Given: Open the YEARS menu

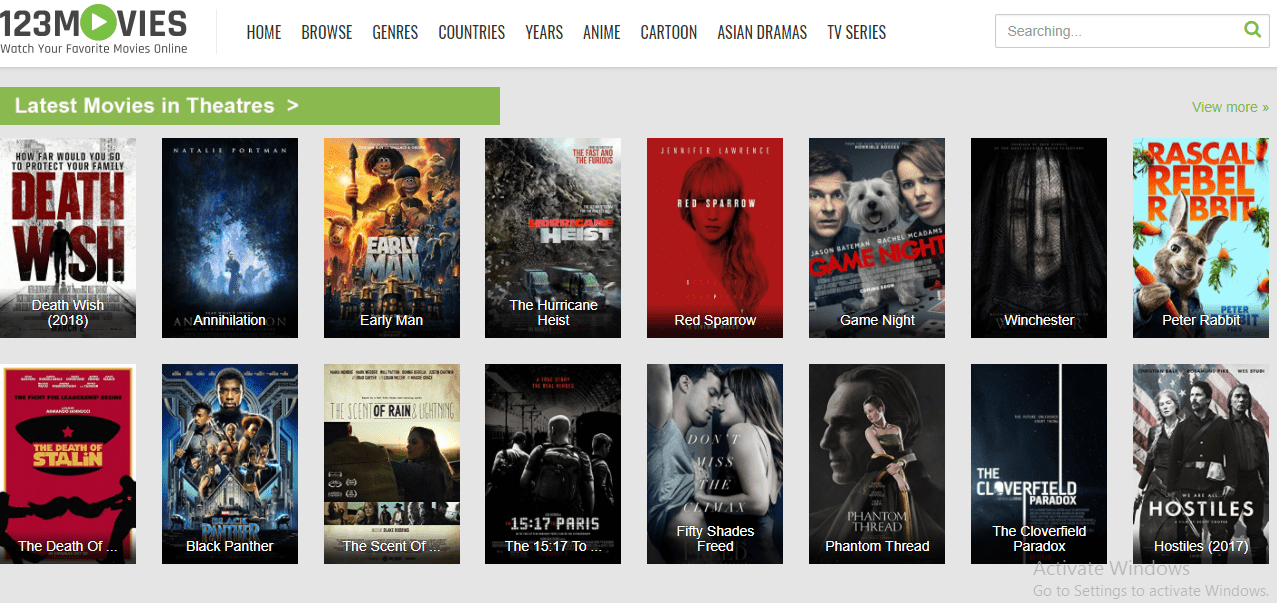Looking at the screenshot, I should 544,32.
